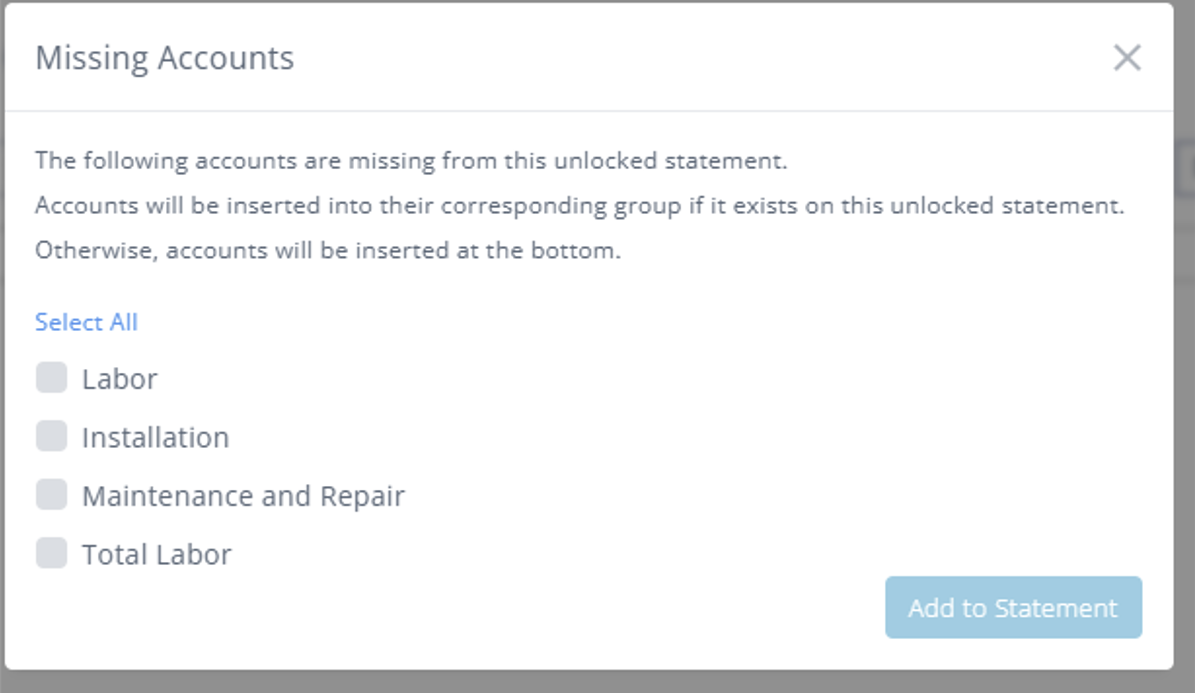The height and width of the screenshot is (693, 1195).
Task: Tick the Maintenance and Repair checkbox
Action: click(51, 494)
